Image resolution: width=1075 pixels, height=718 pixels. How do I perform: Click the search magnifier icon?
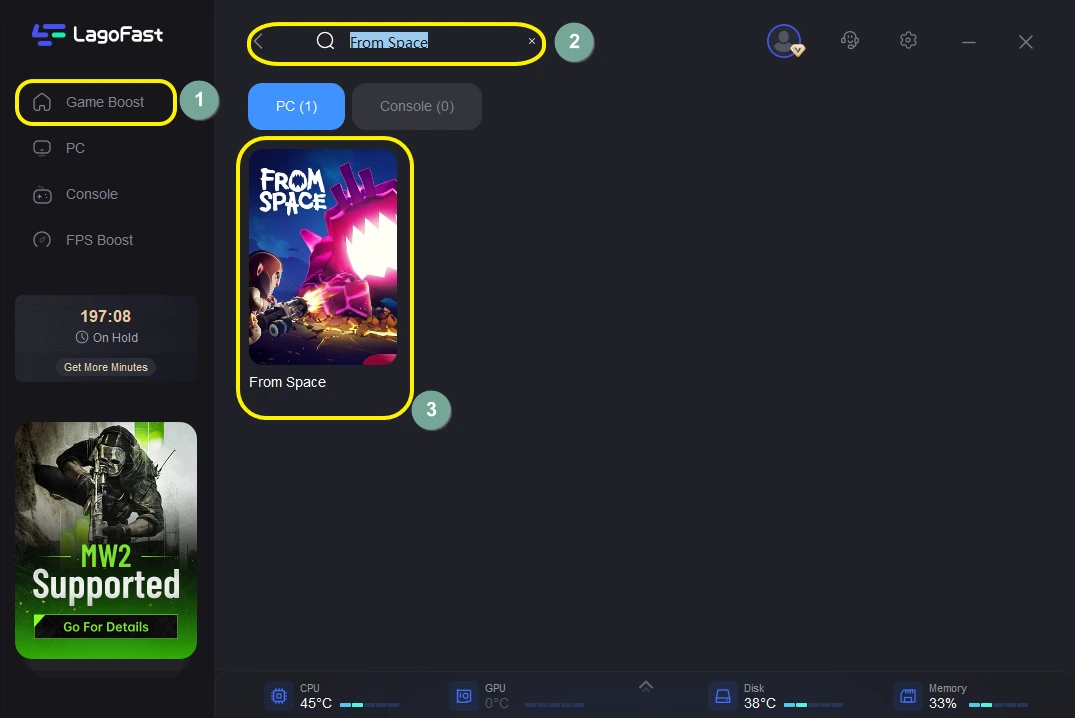tap(325, 42)
